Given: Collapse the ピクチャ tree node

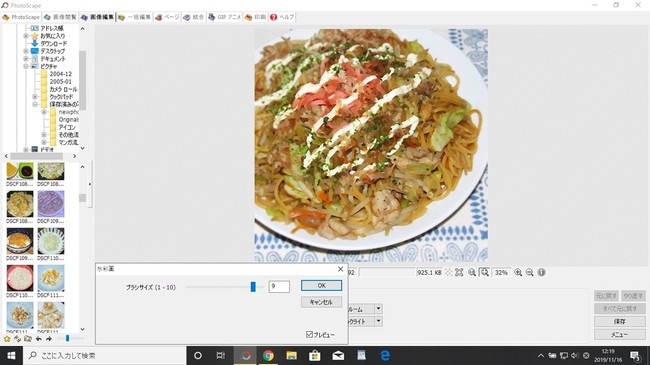Looking at the screenshot, I should [26, 66].
